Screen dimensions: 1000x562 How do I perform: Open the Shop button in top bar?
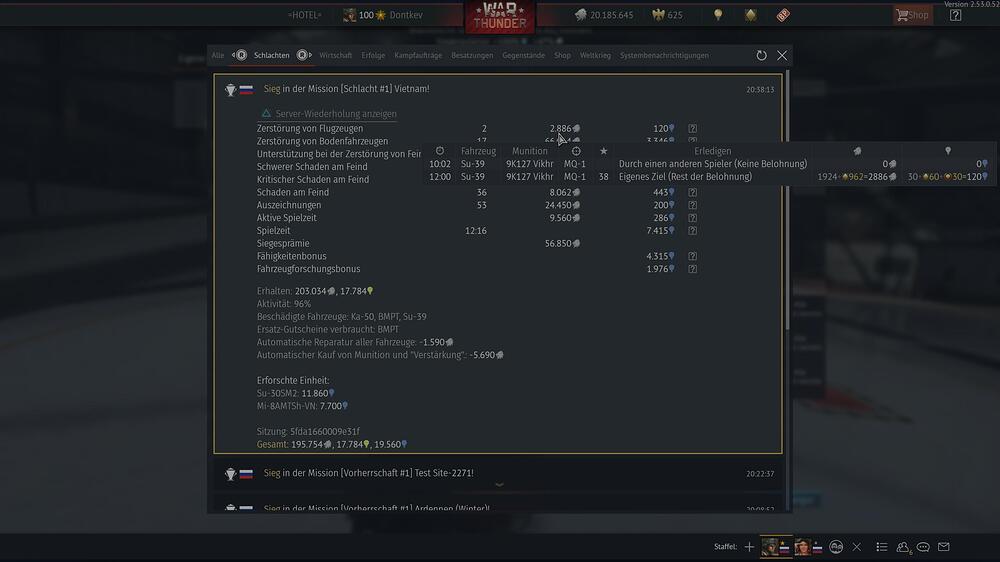[x=913, y=15]
